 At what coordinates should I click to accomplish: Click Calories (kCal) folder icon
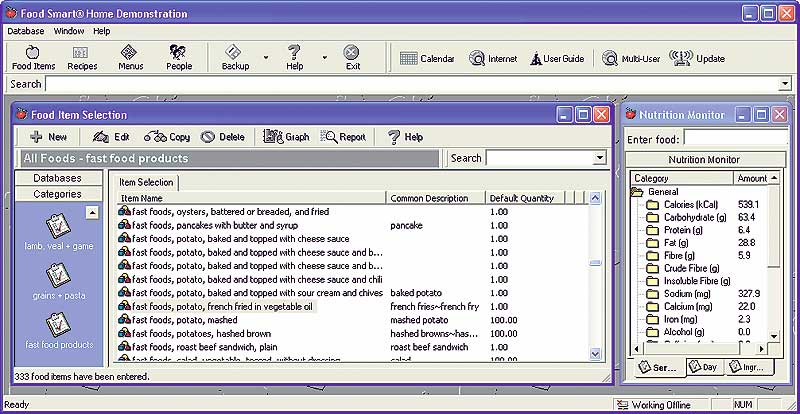pos(652,205)
